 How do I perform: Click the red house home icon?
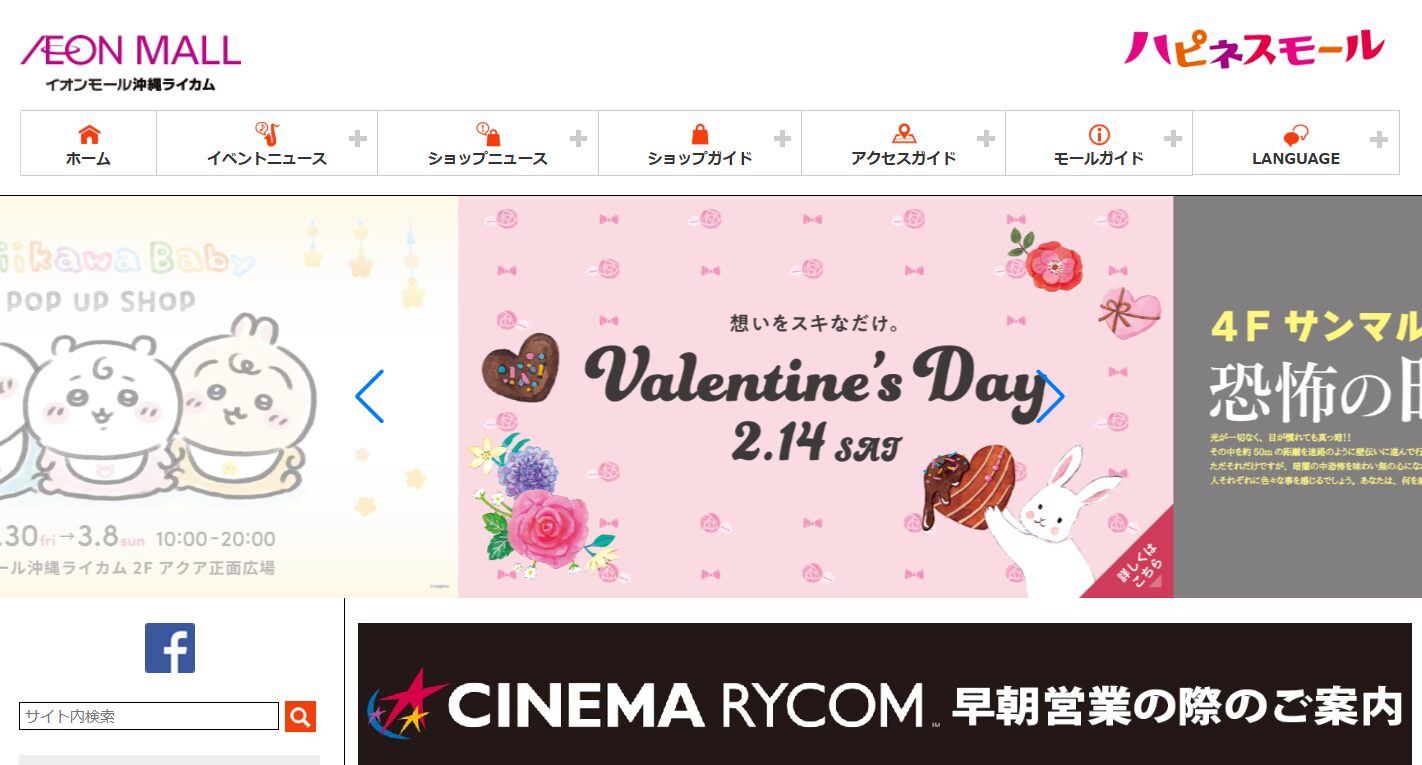click(x=89, y=134)
